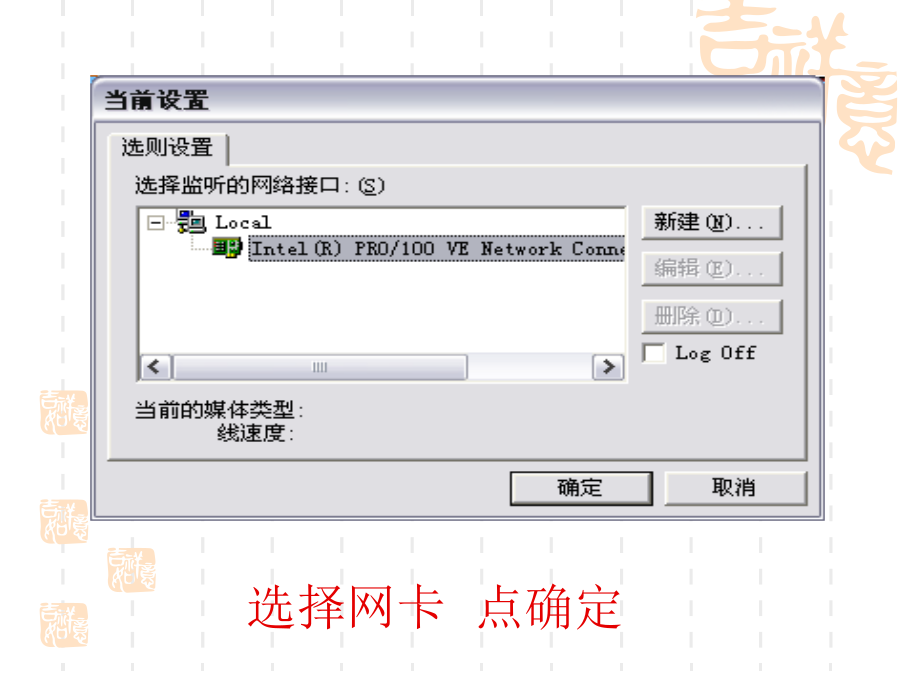The width and height of the screenshot is (900, 675).
Task: Cancel the dialog with 取消
Action: 735,488
